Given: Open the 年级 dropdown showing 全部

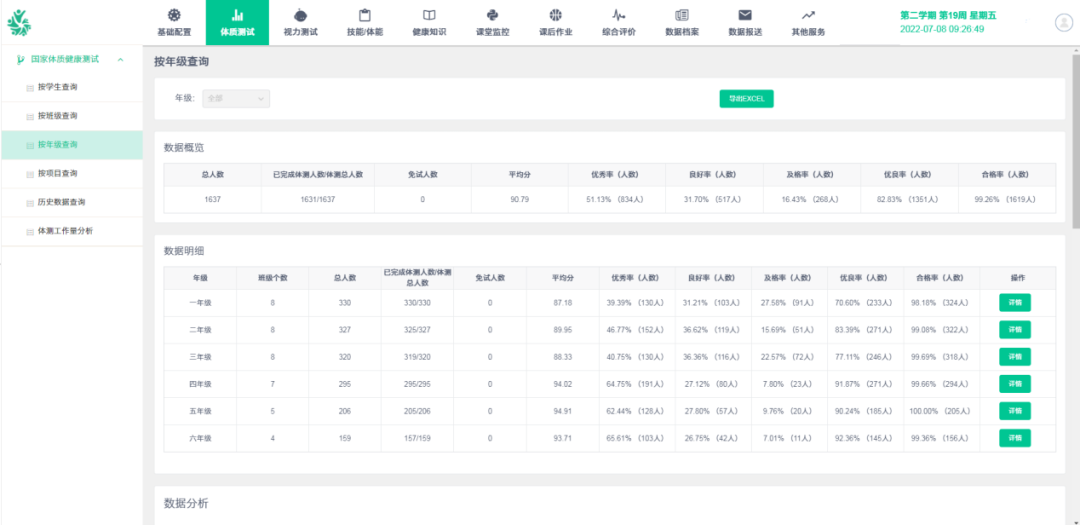Looking at the screenshot, I should click(236, 99).
